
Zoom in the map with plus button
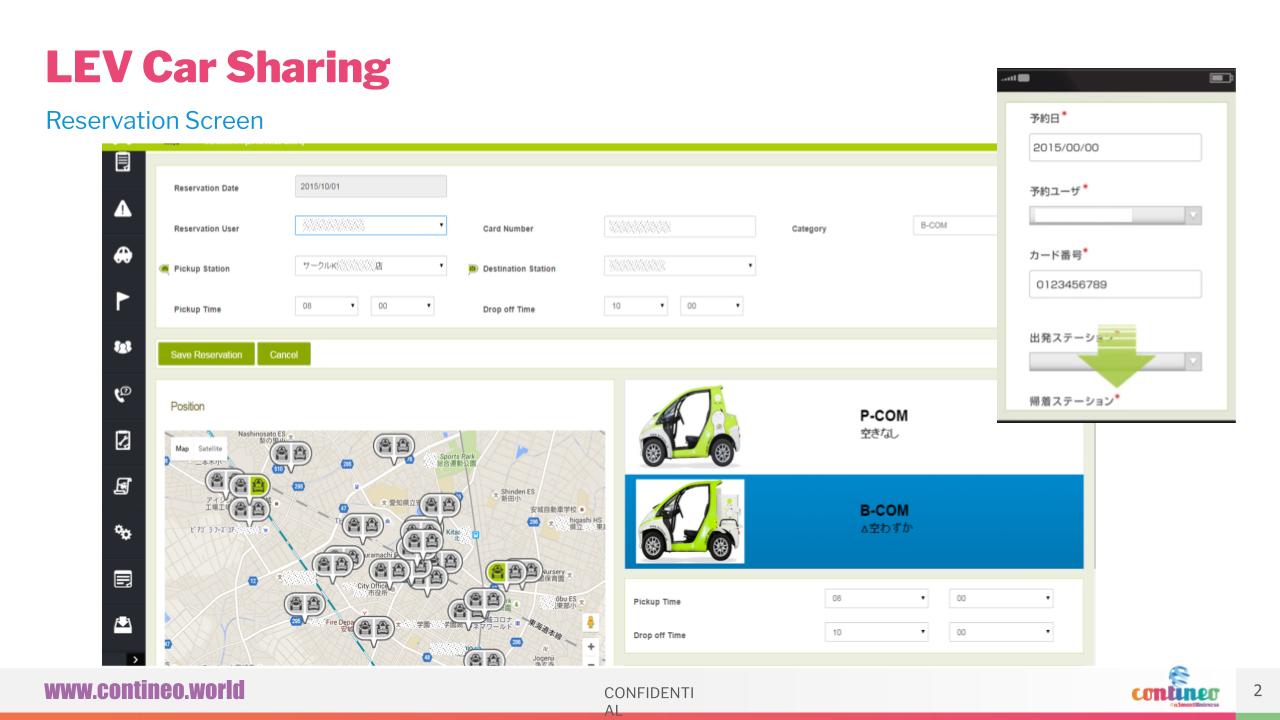coord(591,647)
